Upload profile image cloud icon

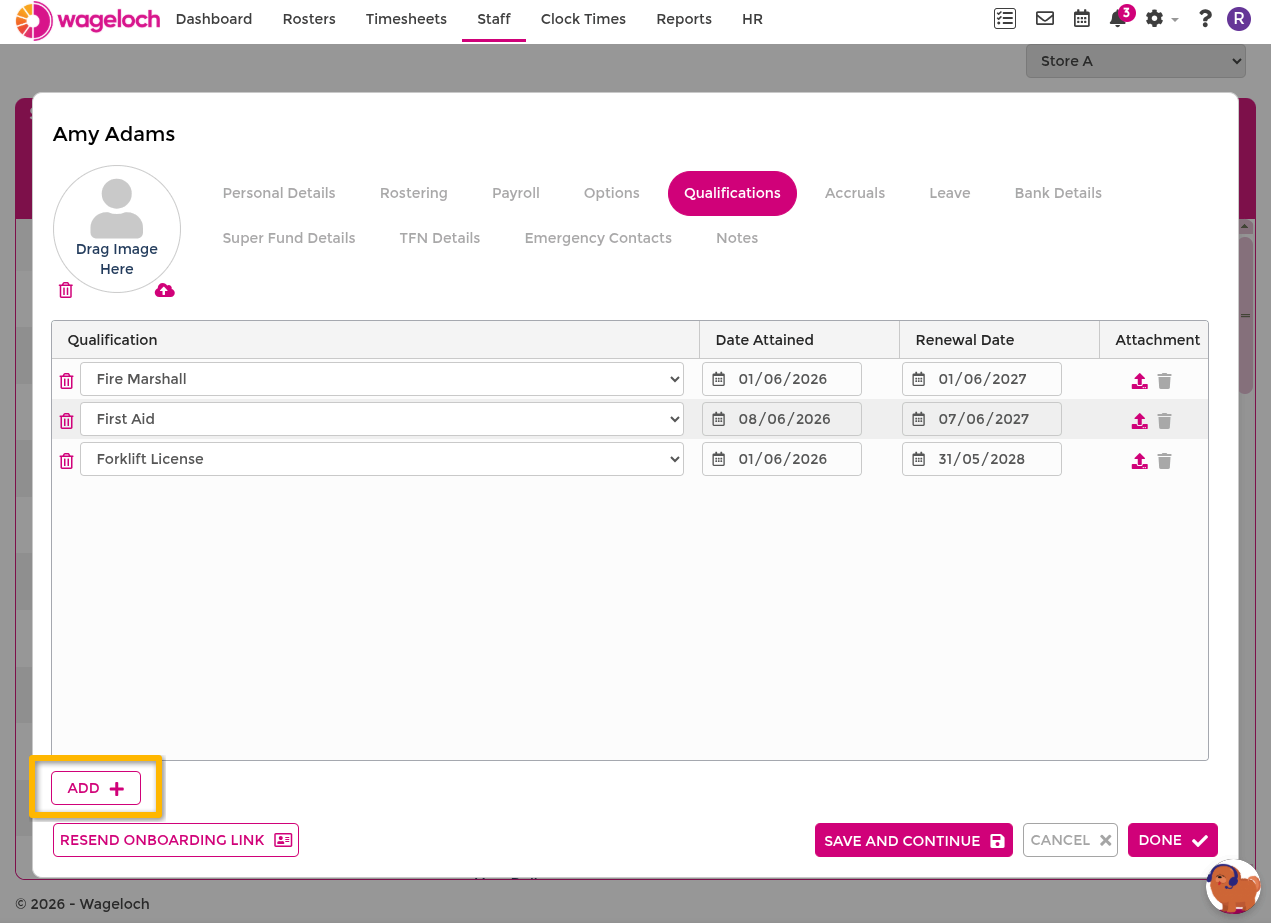tap(165, 290)
